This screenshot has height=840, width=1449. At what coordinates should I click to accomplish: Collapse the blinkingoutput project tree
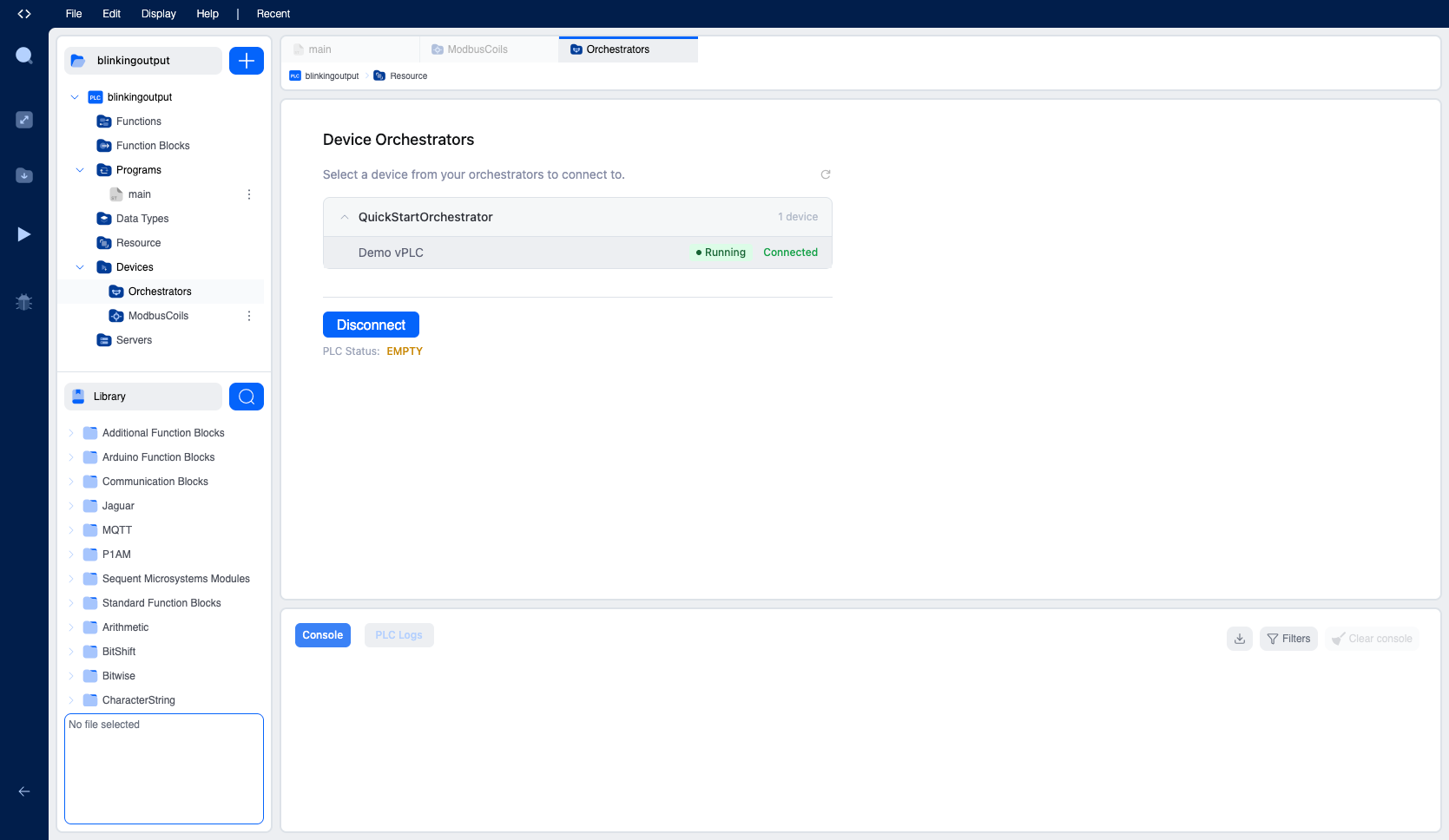75,97
